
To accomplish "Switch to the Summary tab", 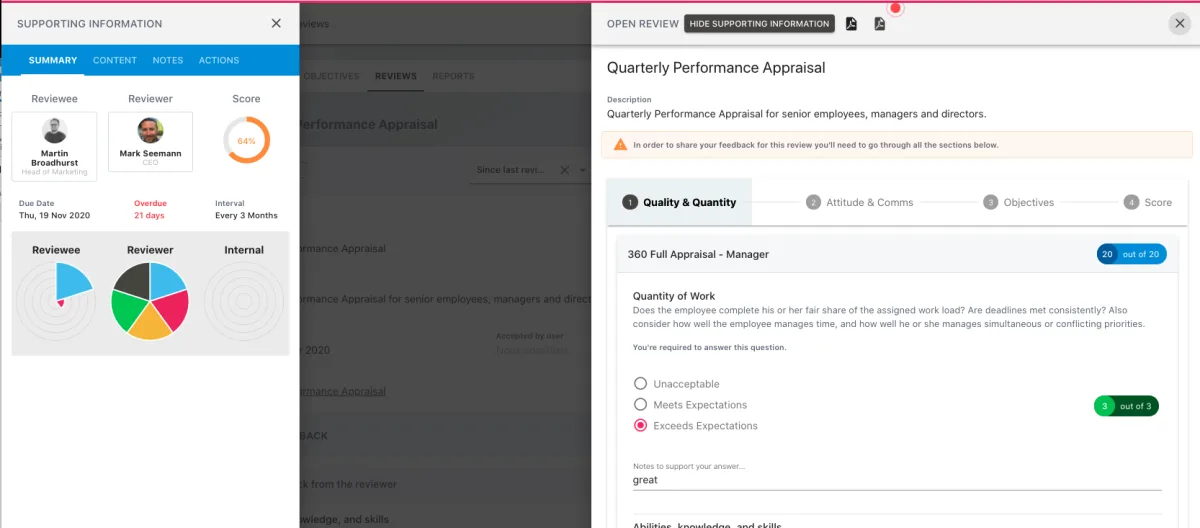I will pyautogui.click(x=53, y=60).
